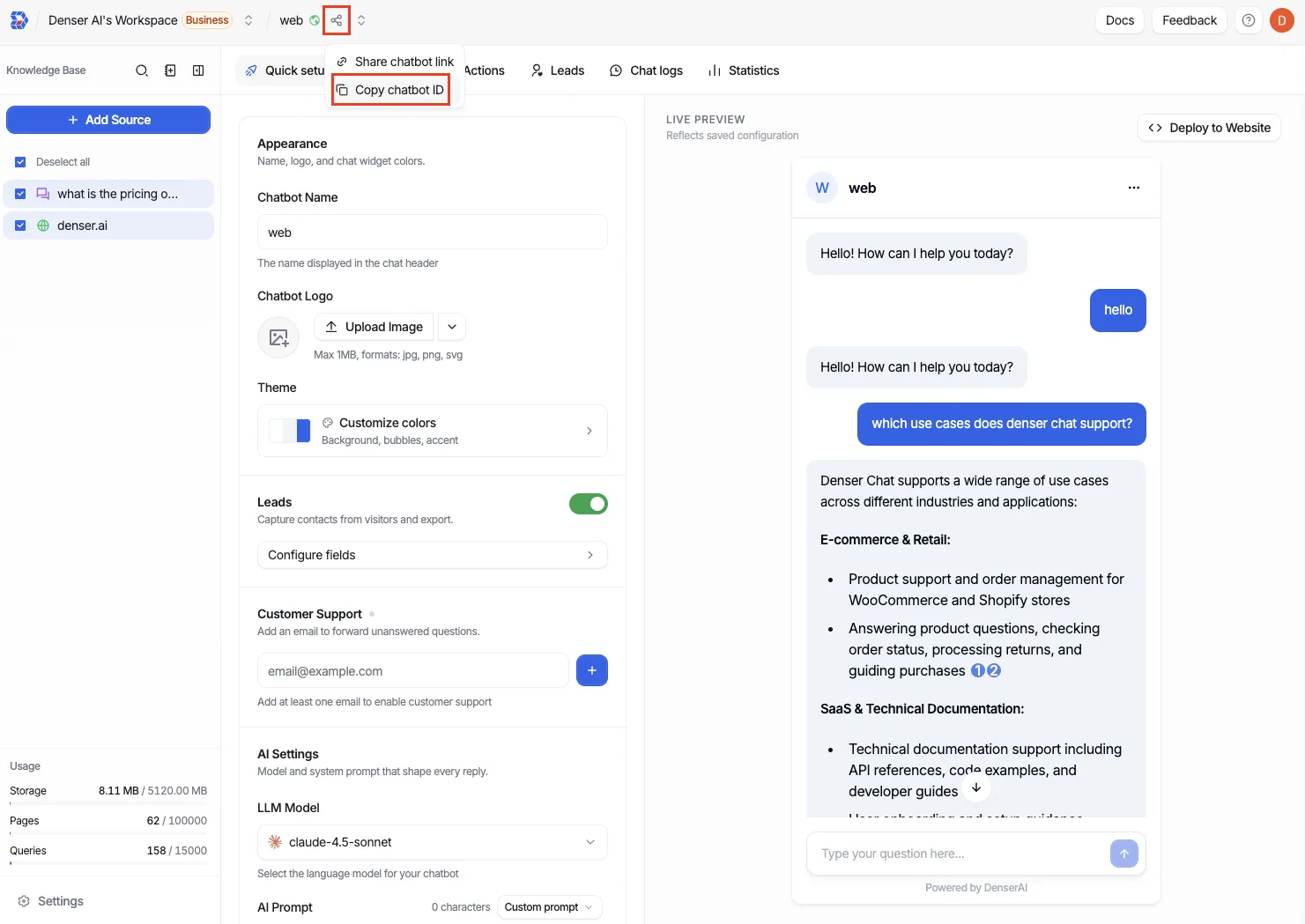Collapse the knowledge base sidebar panel icon
Viewport: 1305px width, 924px height.
(198, 70)
